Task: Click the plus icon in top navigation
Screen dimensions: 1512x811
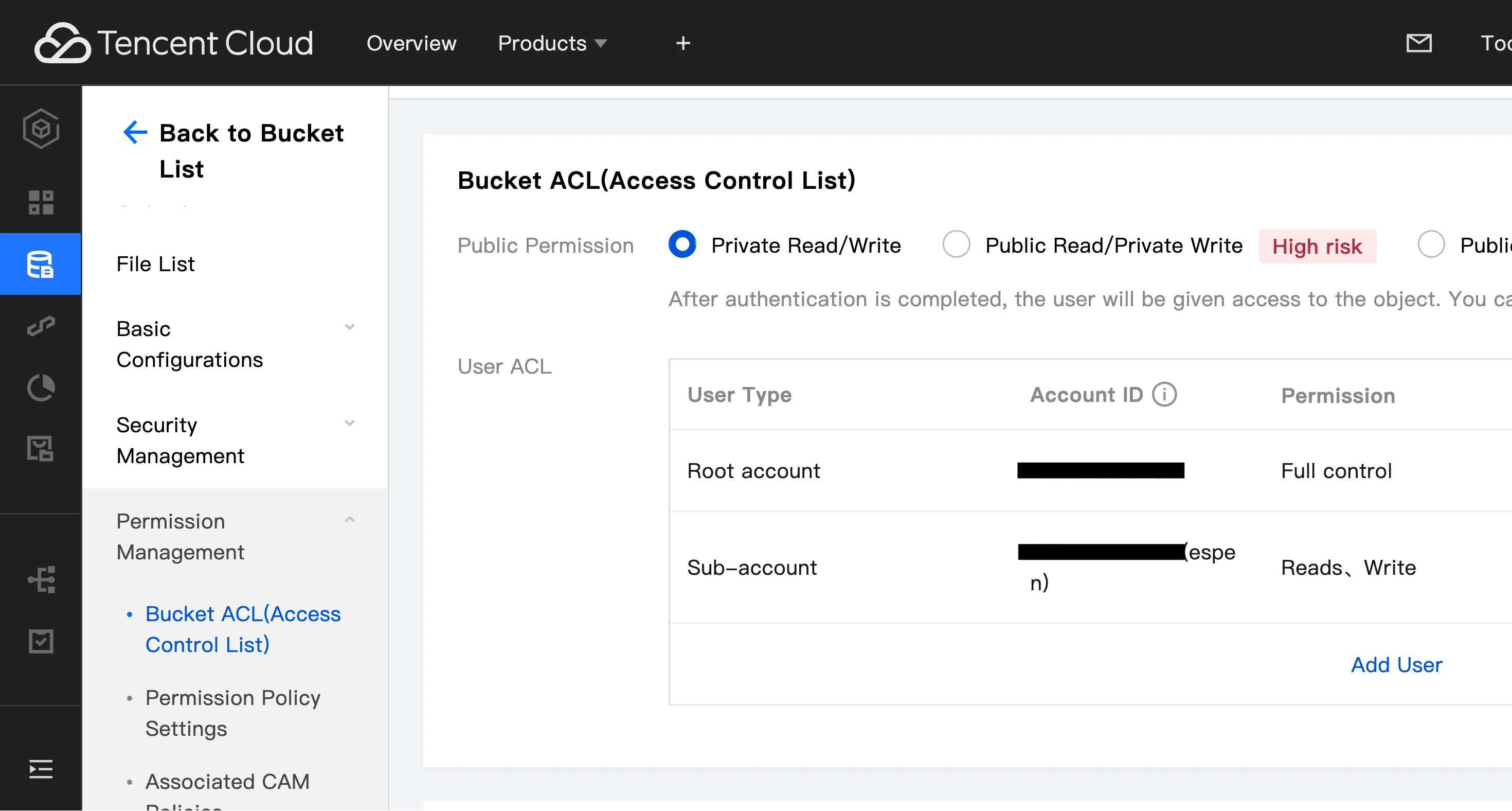Action: point(682,43)
